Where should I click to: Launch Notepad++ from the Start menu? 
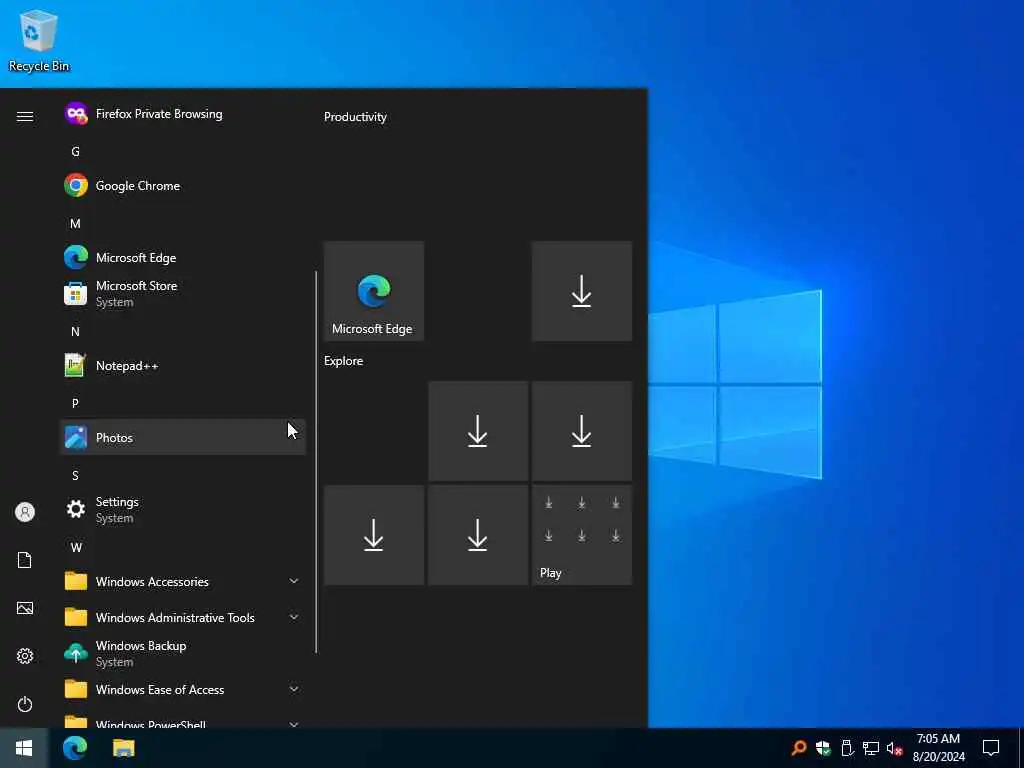pyautogui.click(x=182, y=366)
